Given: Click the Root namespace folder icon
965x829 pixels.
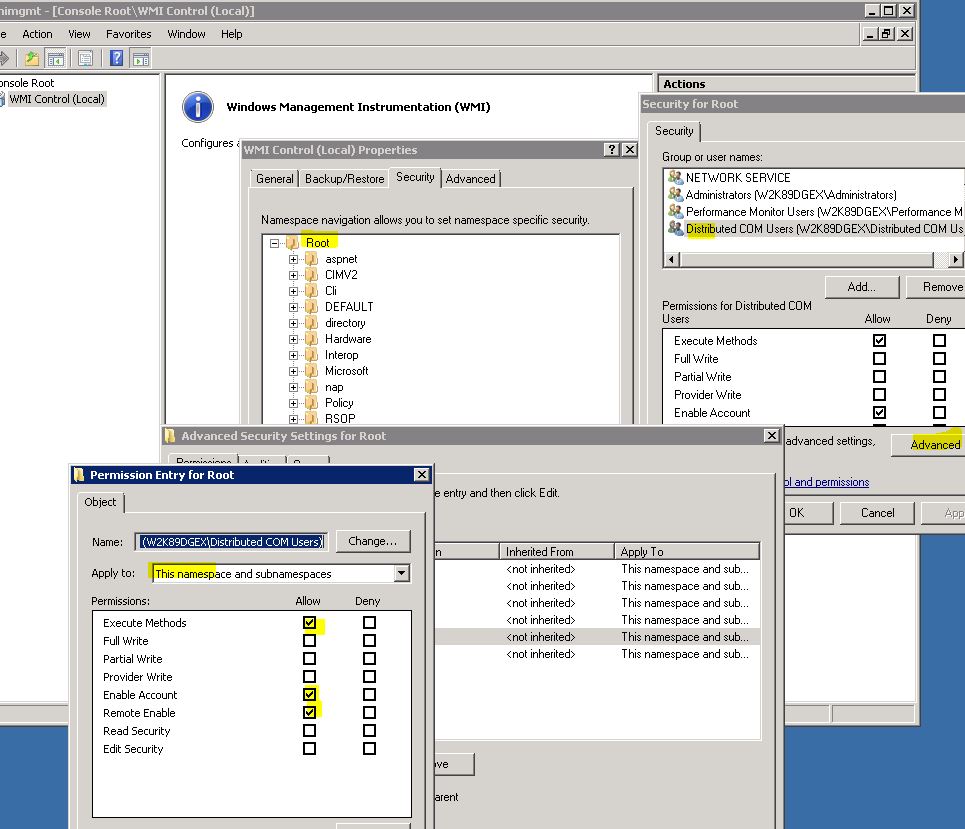Looking at the screenshot, I should pos(293,243).
